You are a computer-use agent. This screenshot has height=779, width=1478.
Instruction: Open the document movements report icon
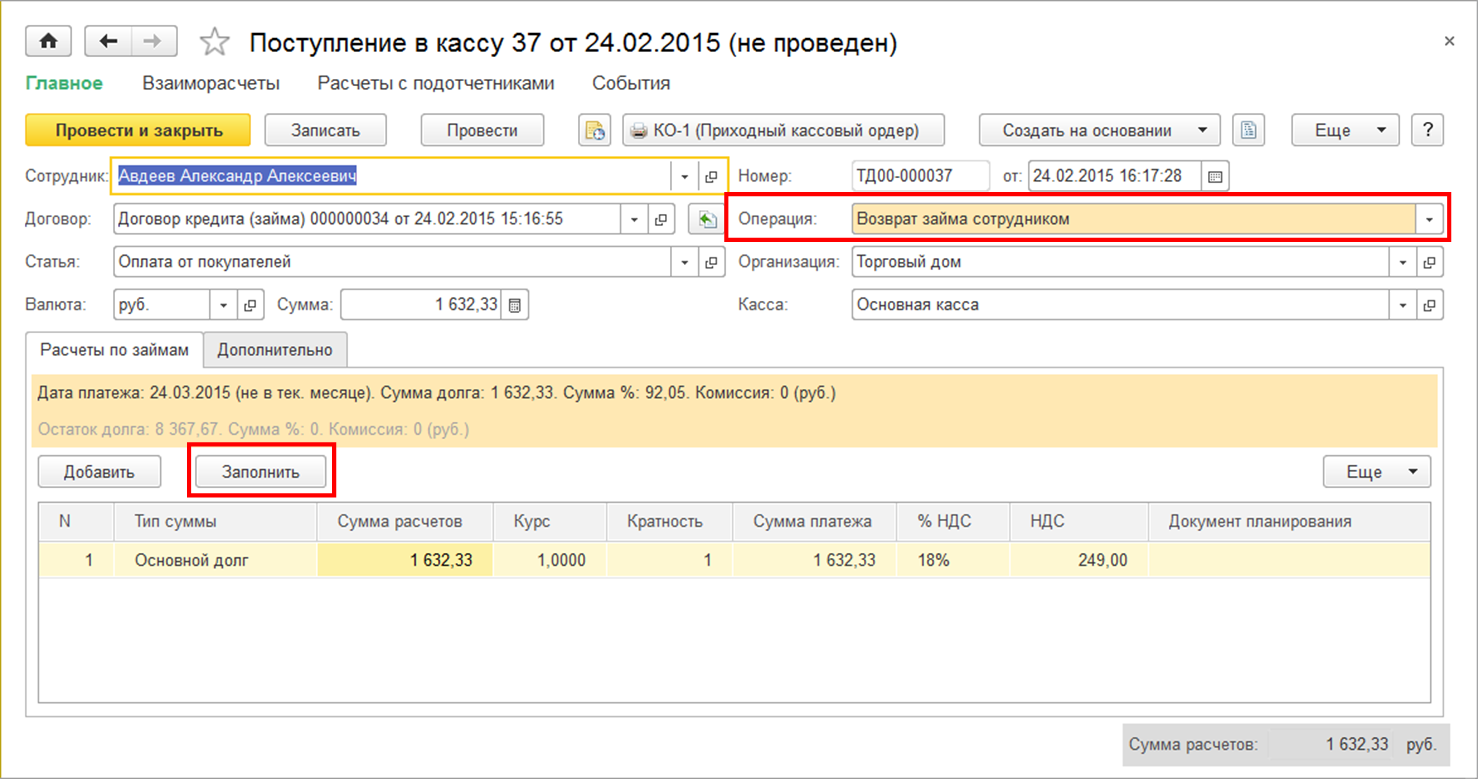click(x=594, y=130)
